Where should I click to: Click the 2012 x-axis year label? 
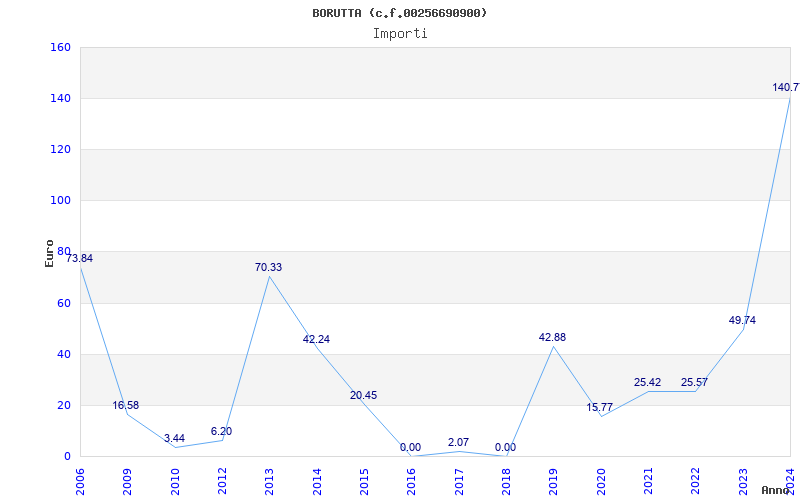(x=222, y=482)
